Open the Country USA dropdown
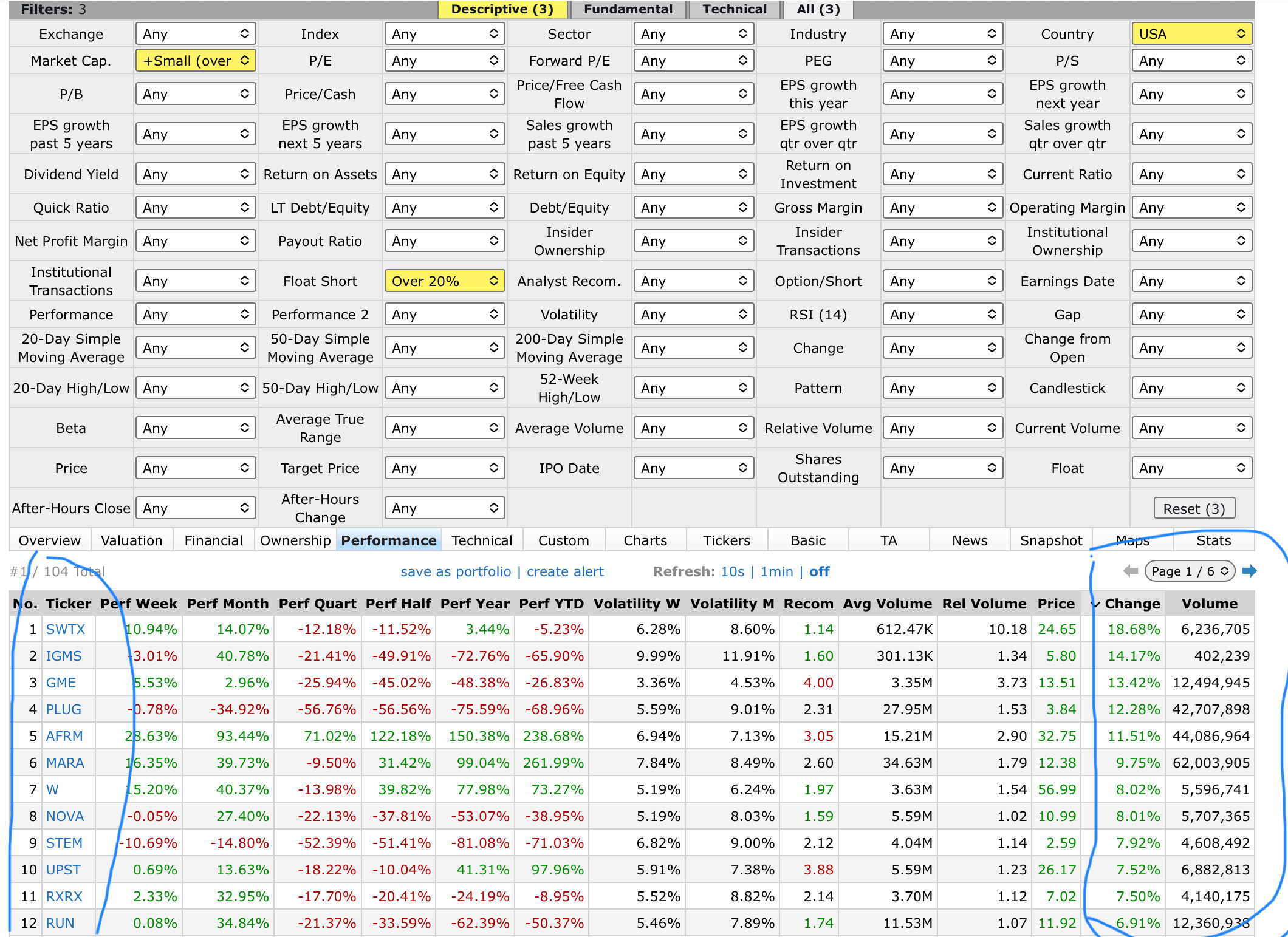The height and width of the screenshot is (937, 1288). coord(1192,34)
